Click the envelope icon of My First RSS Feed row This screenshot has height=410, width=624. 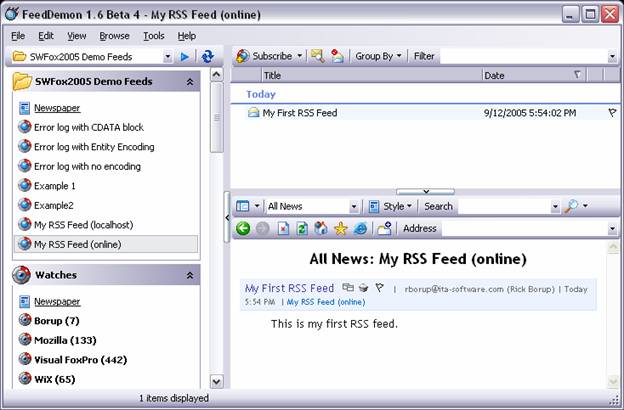pos(253,113)
